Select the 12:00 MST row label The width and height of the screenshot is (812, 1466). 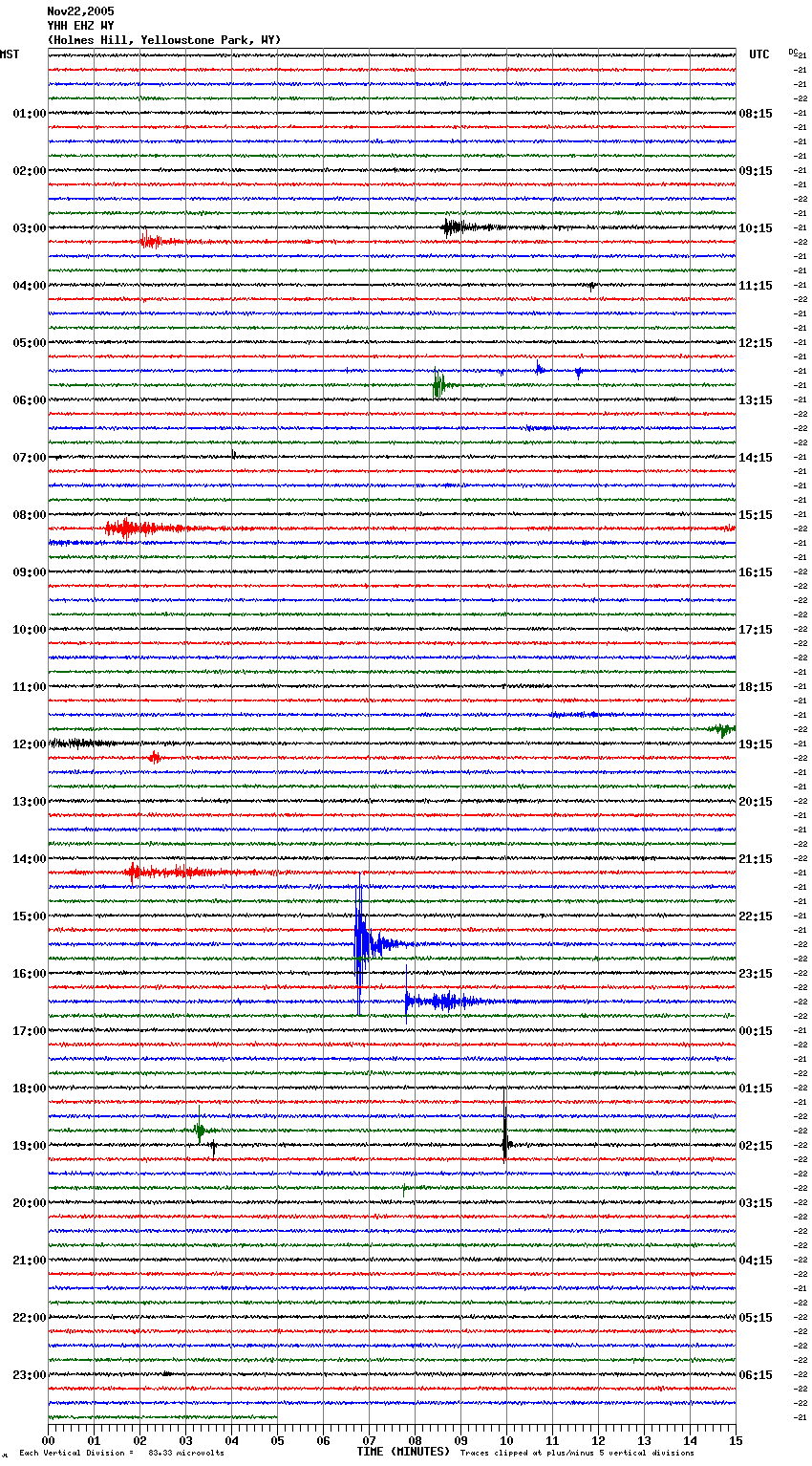coord(29,744)
